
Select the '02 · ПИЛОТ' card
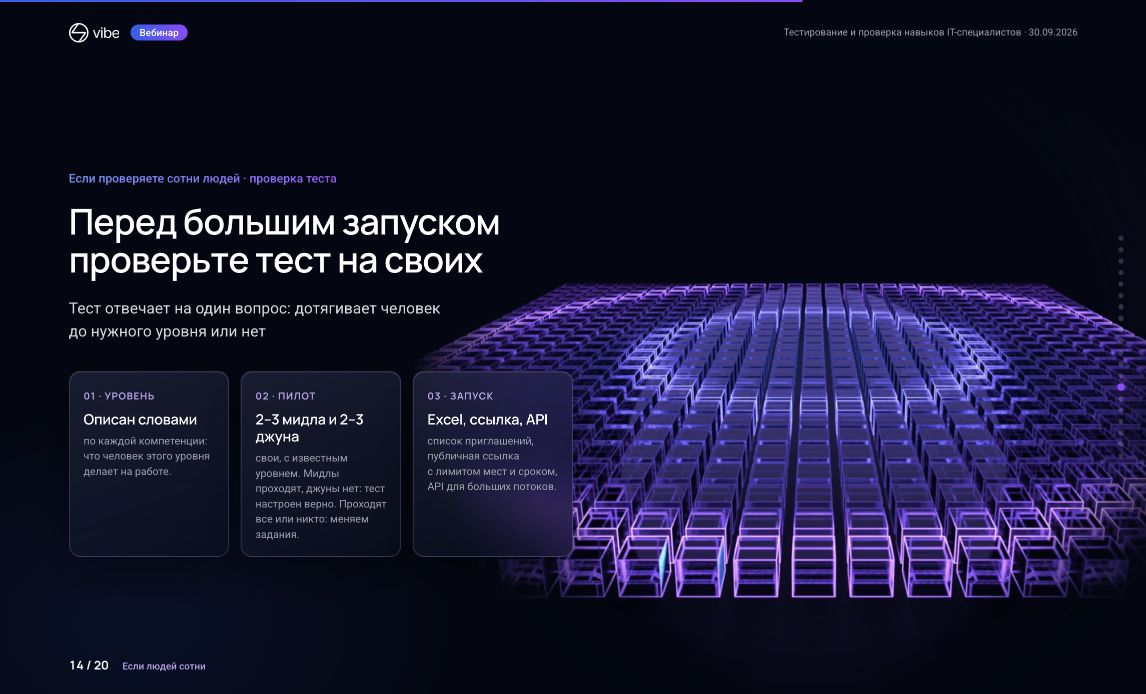(321, 464)
